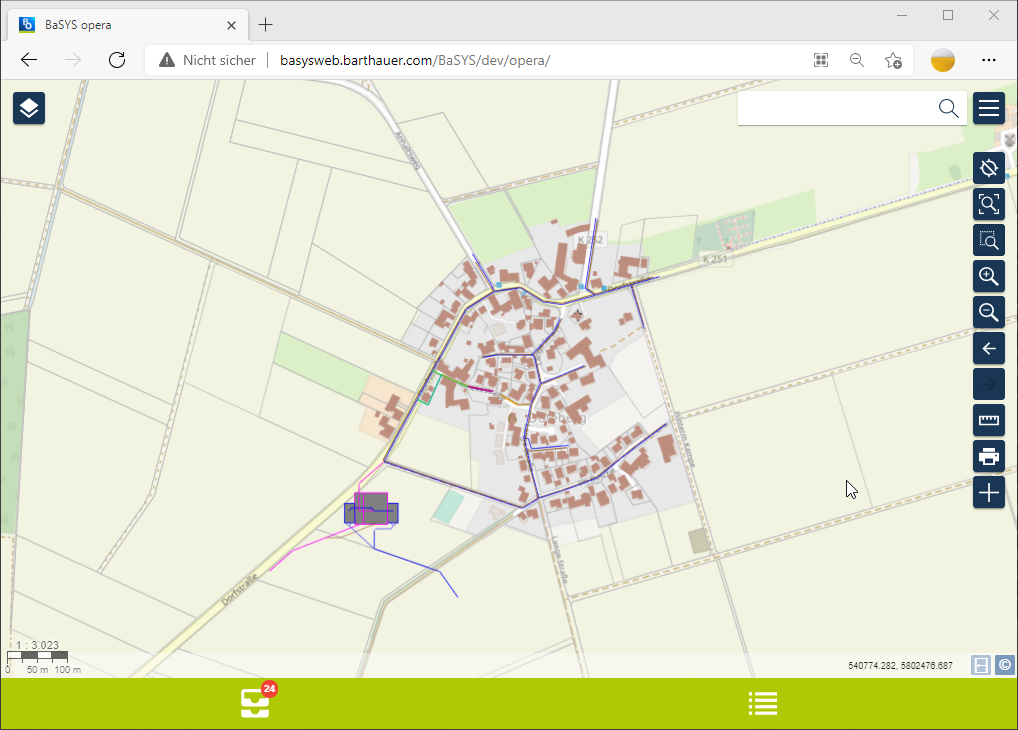Open the hamburger main menu
The width and height of the screenshot is (1018, 730).
[x=989, y=108]
